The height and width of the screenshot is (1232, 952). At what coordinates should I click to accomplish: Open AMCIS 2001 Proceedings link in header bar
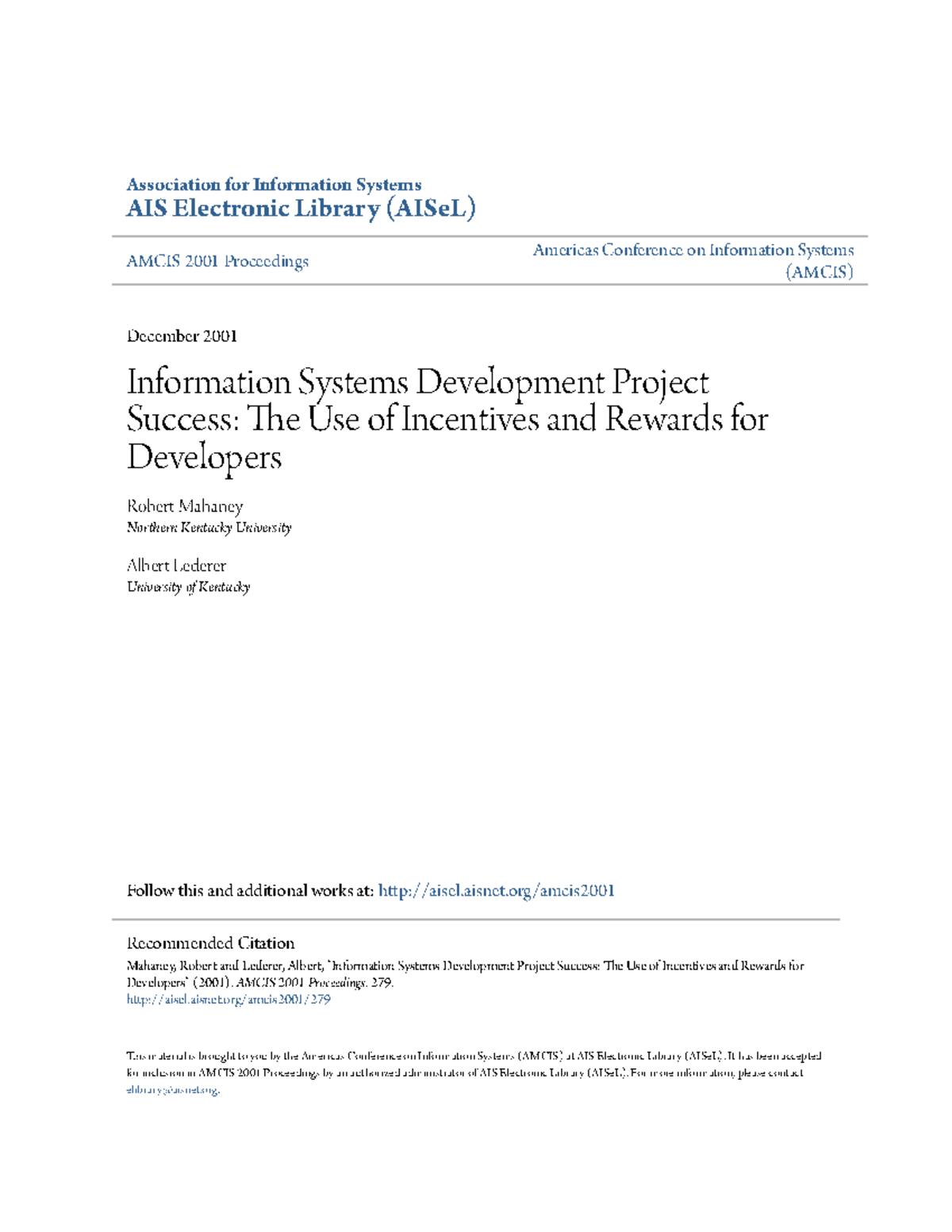(x=217, y=261)
